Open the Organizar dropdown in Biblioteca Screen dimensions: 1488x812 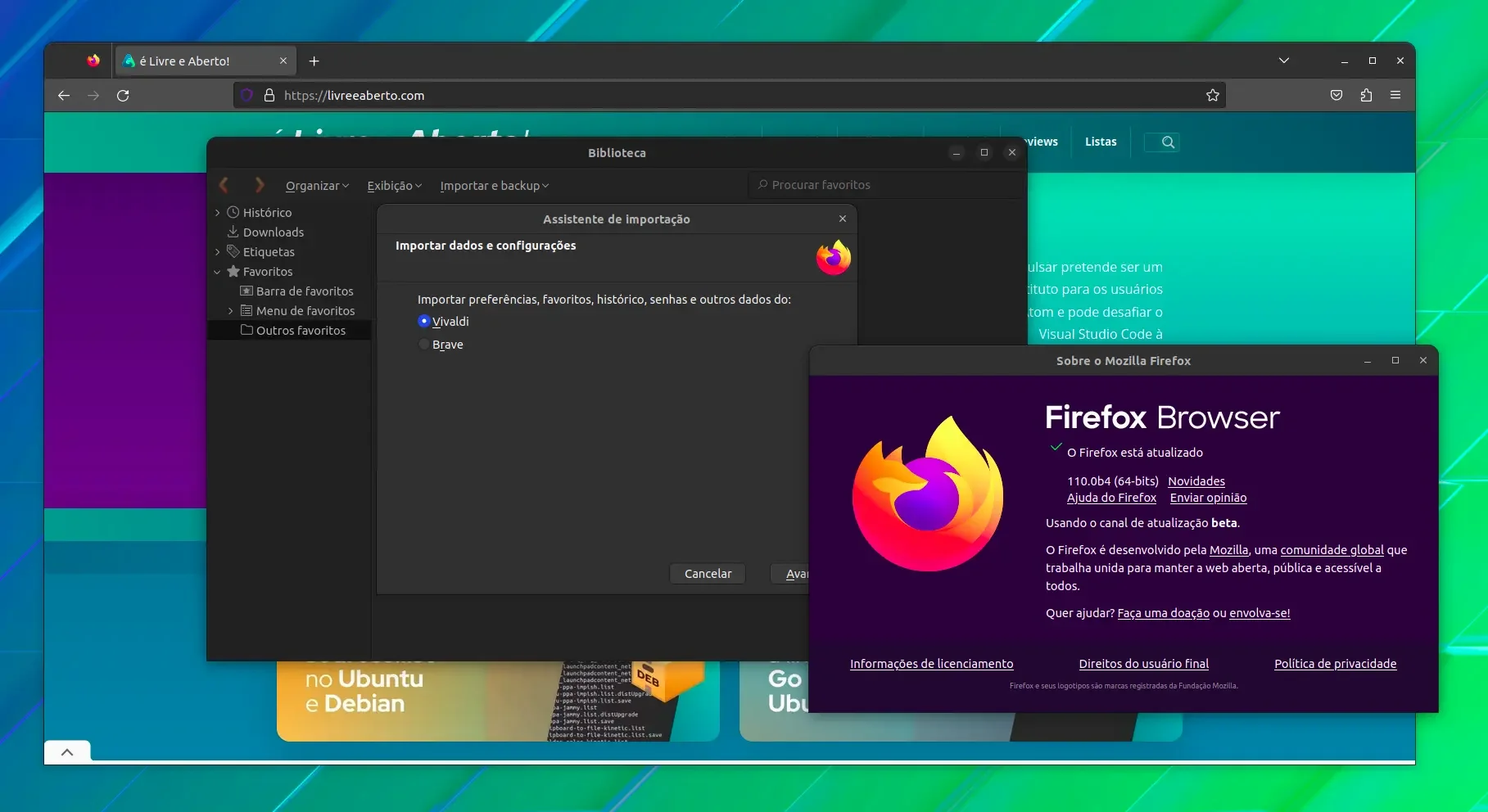tap(317, 186)
